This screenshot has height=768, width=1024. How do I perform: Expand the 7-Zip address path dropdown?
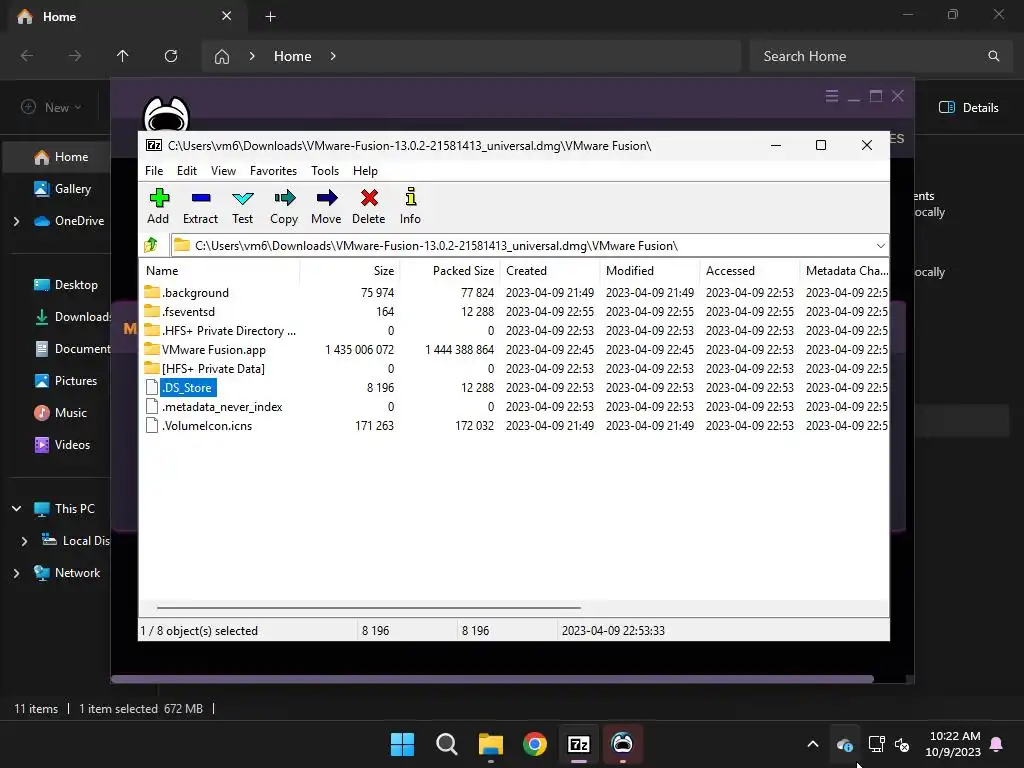(880, 246)
